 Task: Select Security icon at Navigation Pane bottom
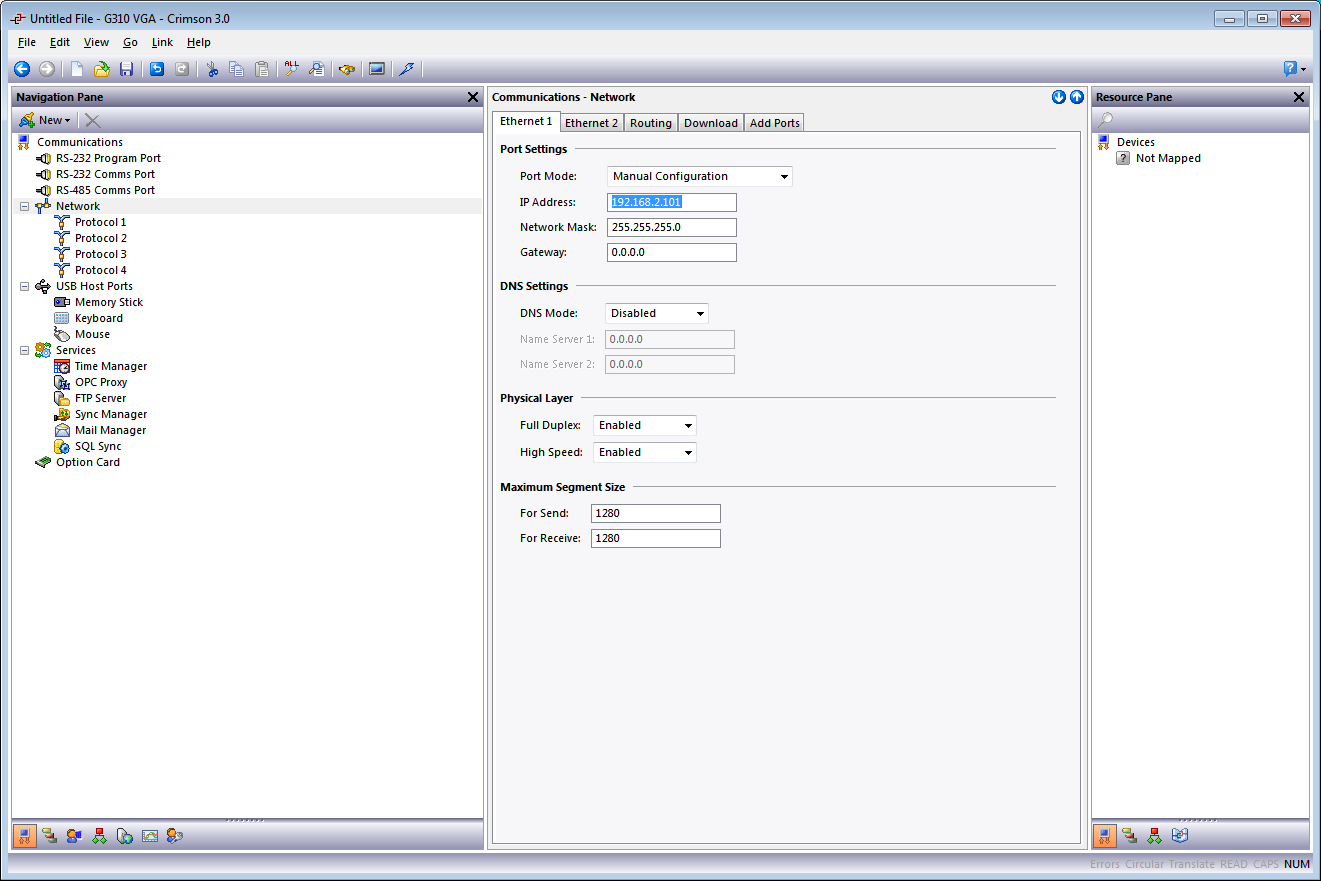pos(175,836)
